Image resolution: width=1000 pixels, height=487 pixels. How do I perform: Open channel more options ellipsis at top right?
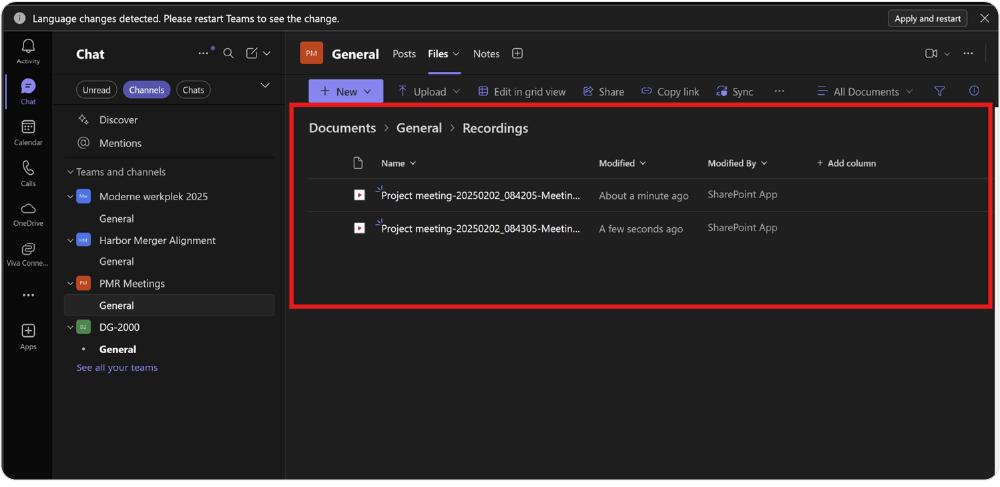click(x=968, y=54)
